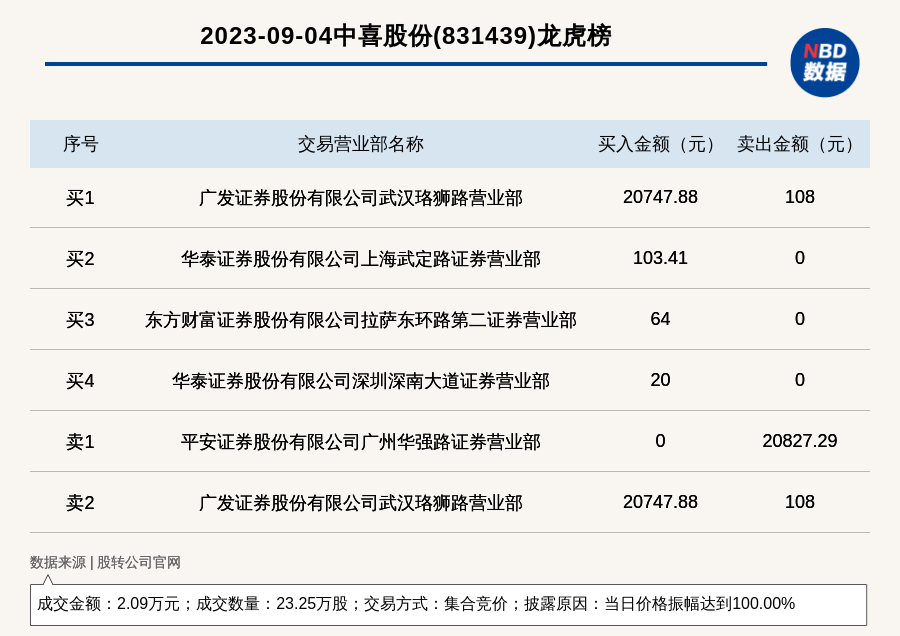Click 披露原因：当日价格振幅达到100.00% in the footer box
This screenshot has height=636, width=900.
[x=660, y=603]
